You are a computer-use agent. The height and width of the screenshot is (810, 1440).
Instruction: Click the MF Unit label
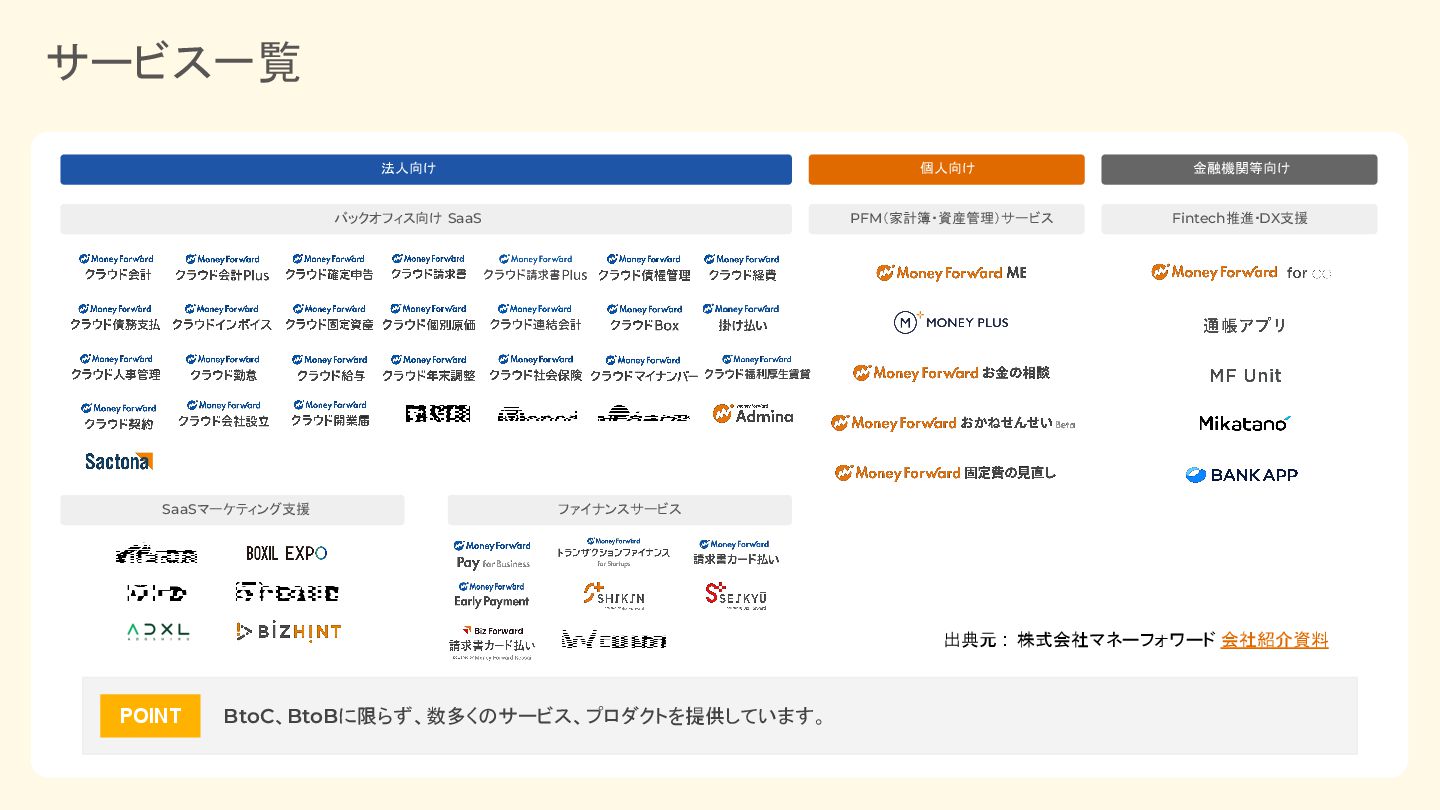point(1245,376)
